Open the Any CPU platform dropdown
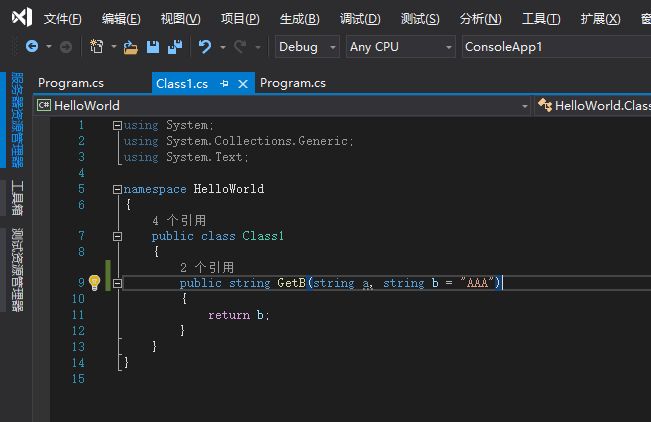 (x=401, y=47)
